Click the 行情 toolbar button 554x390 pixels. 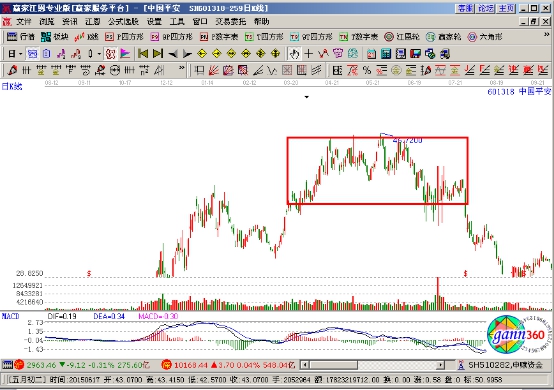pos(21,36)
